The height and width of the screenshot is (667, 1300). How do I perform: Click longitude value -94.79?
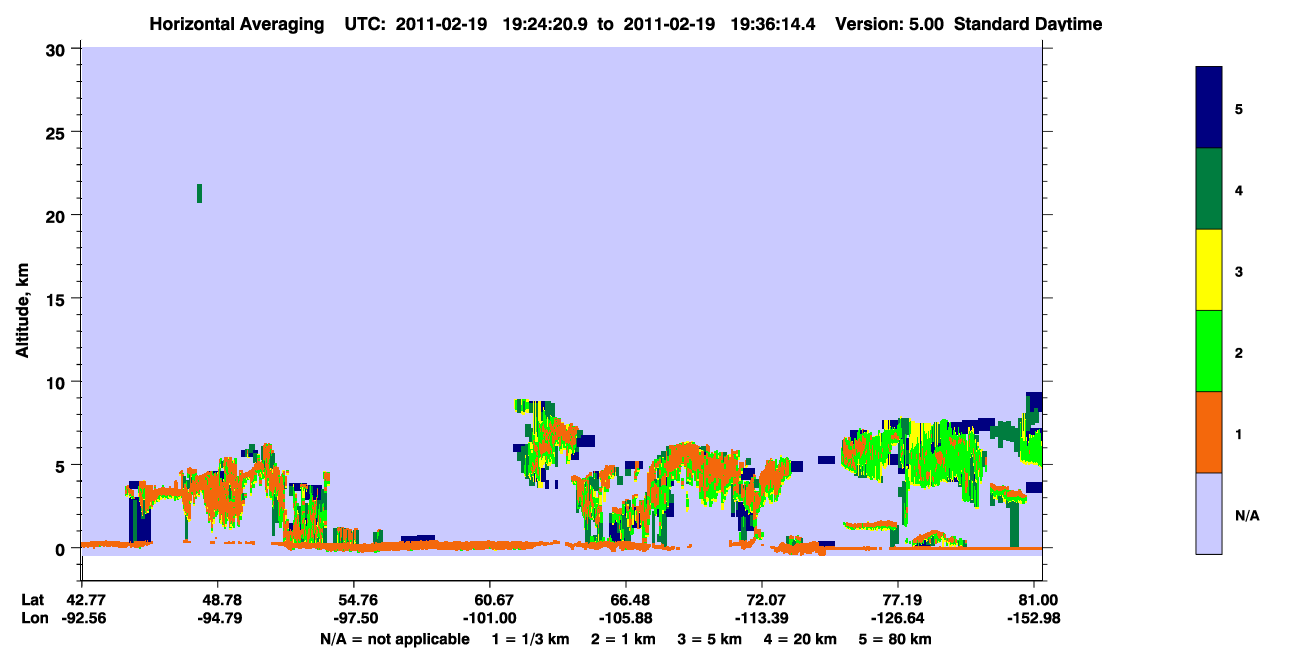point(218,617)
